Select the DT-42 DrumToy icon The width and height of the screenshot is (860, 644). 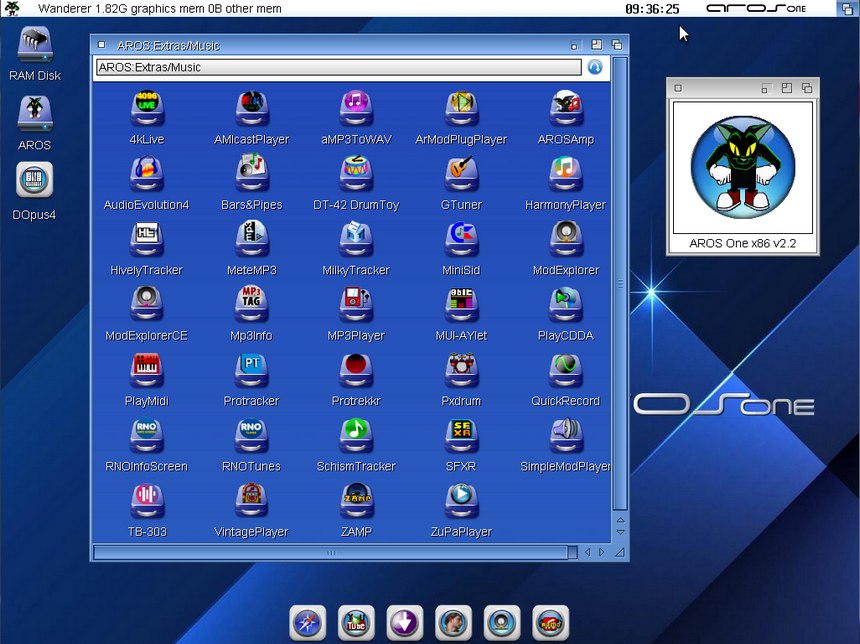pos(355,174)
